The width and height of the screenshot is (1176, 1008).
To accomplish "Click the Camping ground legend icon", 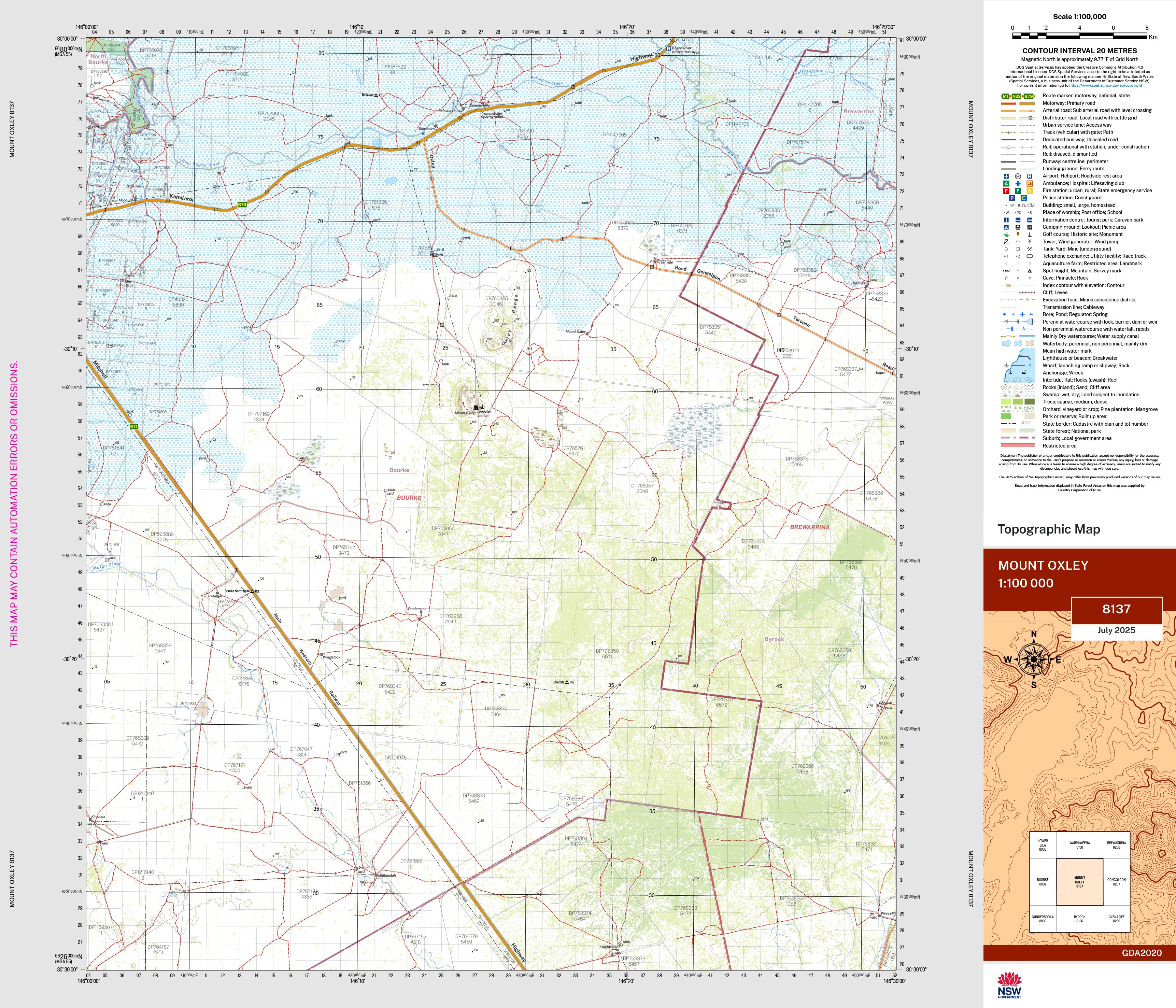I will [1006, 228].
